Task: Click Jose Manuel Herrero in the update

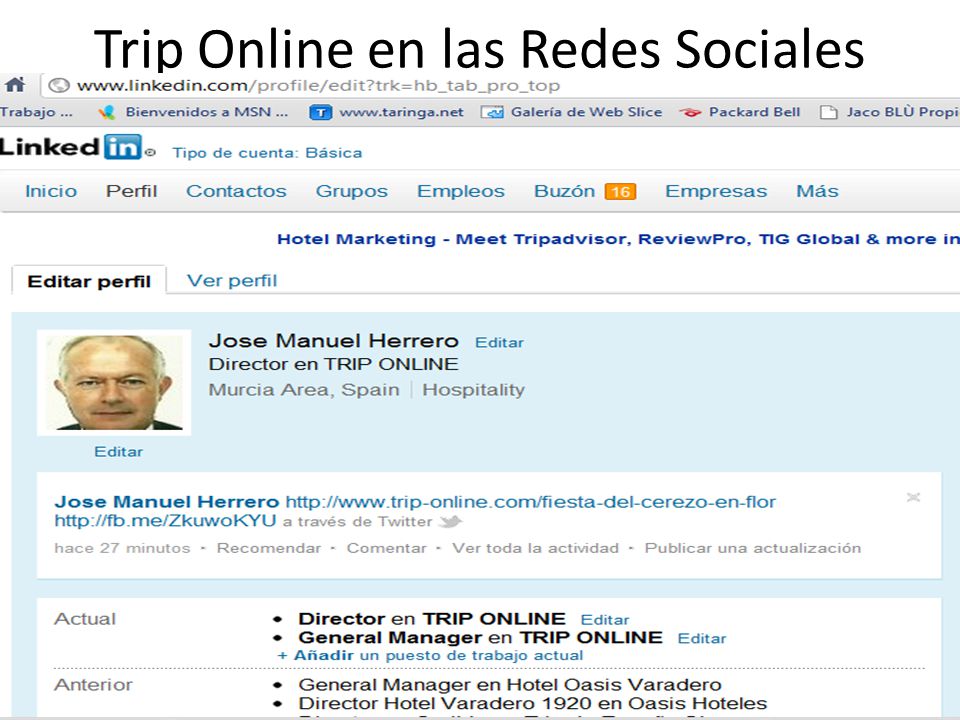Action: click(x=167, y=502)
